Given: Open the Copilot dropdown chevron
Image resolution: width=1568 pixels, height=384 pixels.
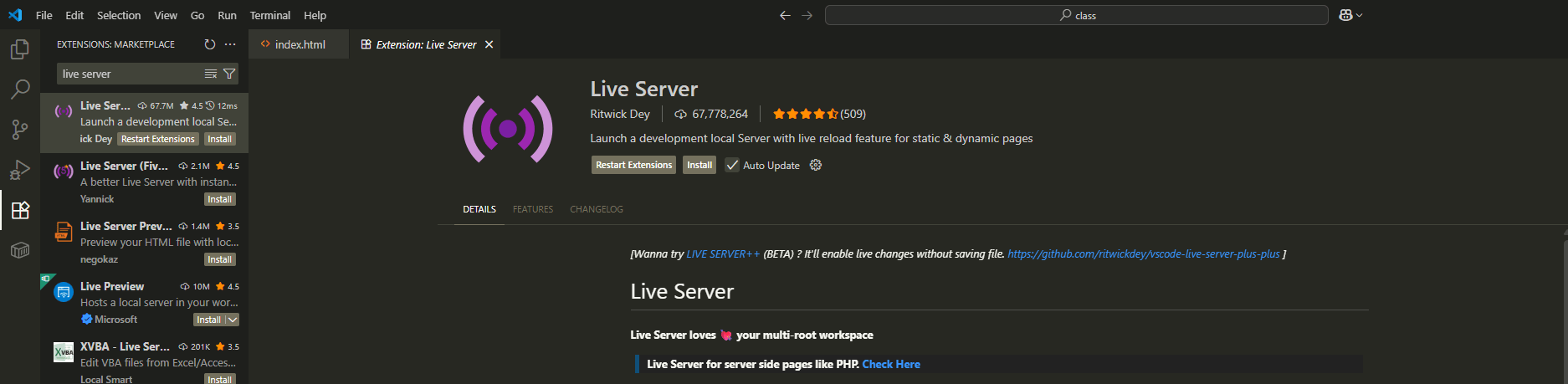Looking at the screenshot, I should [1359, 15].
